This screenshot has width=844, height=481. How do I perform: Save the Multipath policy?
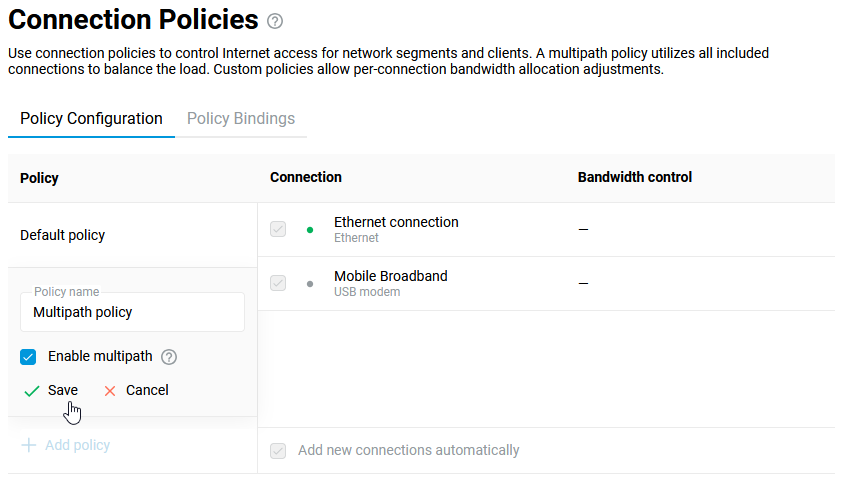52,391
